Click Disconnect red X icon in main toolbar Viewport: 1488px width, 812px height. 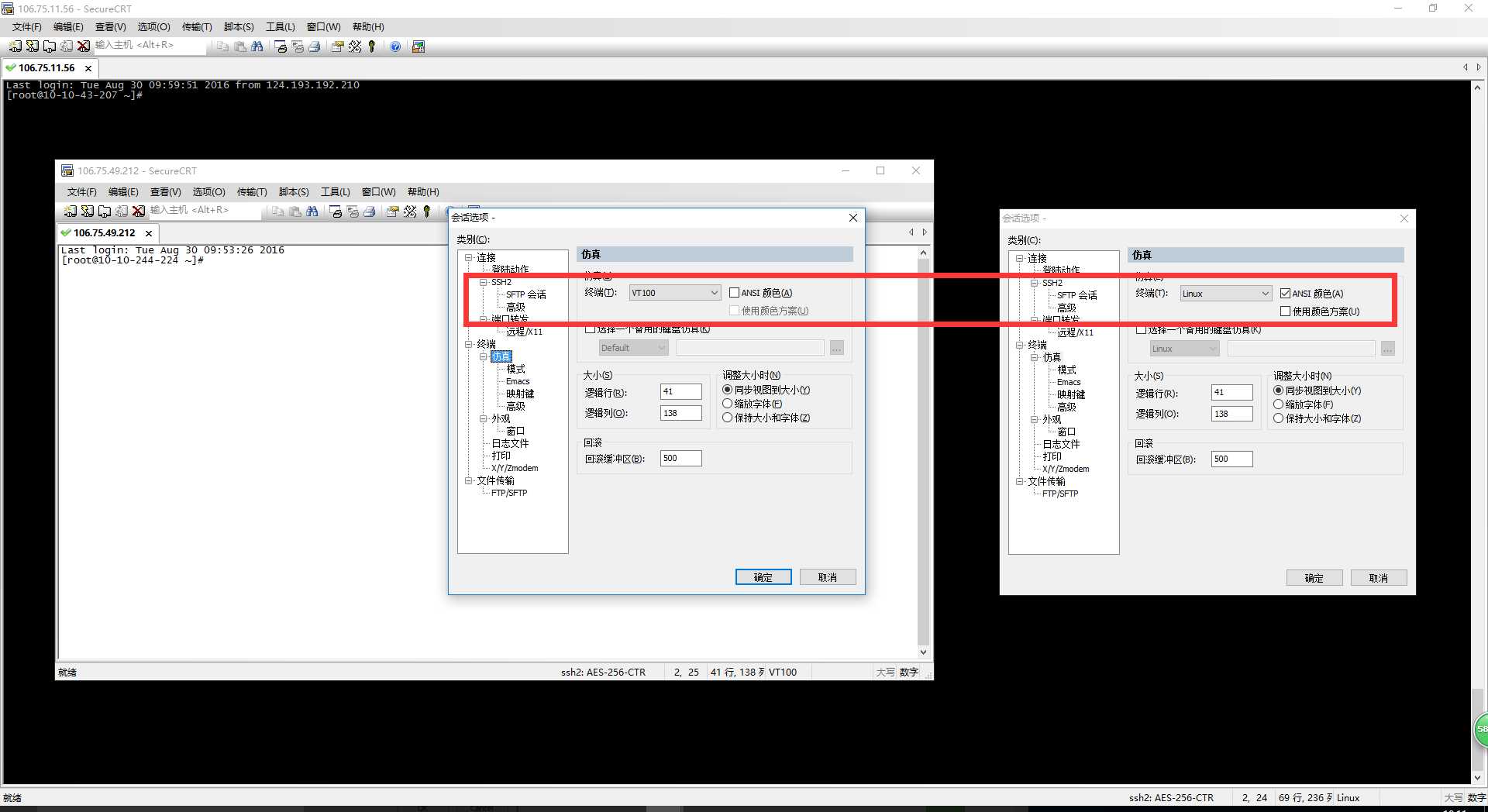[x=84, y=46]
